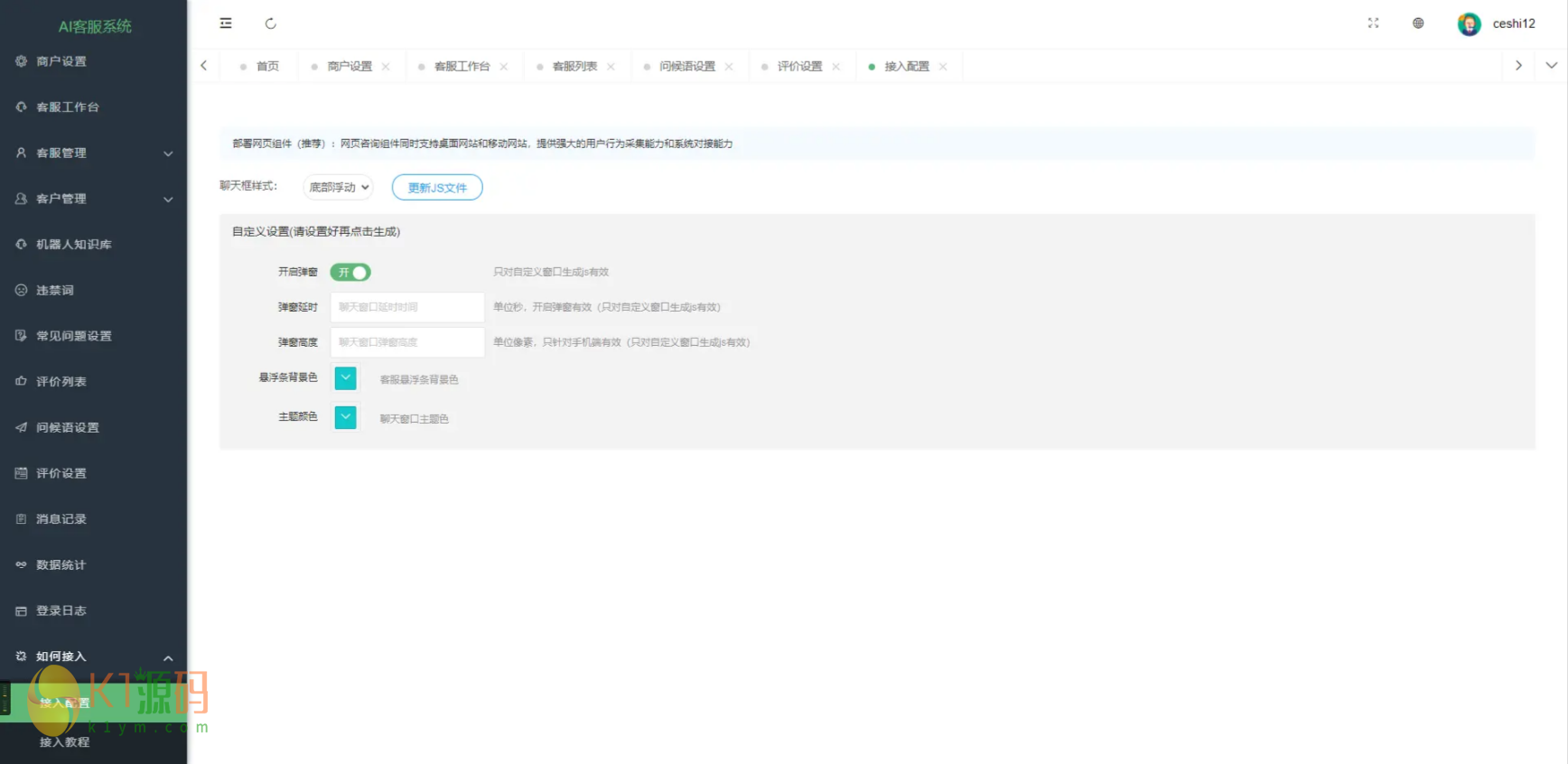The height and width of the screenshot is (764, 1568).
Task: Click the 弹窗延时 input field
Action: point(407,307)
